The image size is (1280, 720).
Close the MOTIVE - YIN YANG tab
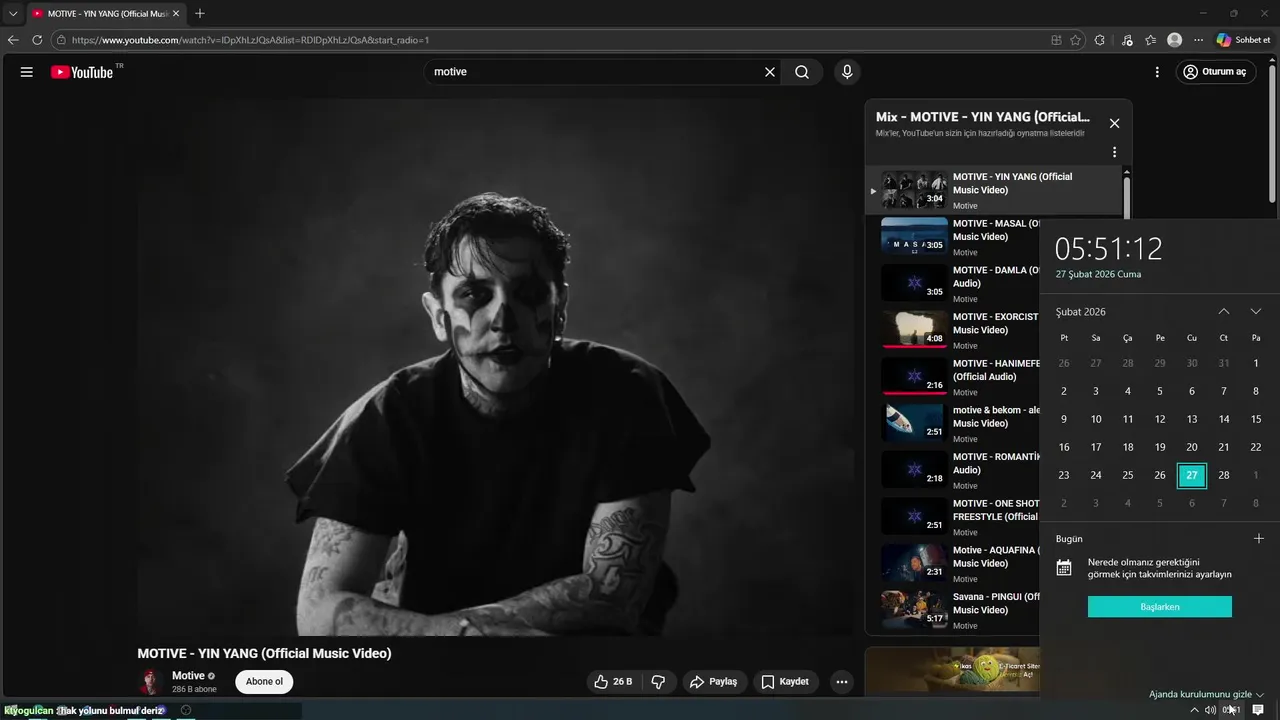(176, 14)
